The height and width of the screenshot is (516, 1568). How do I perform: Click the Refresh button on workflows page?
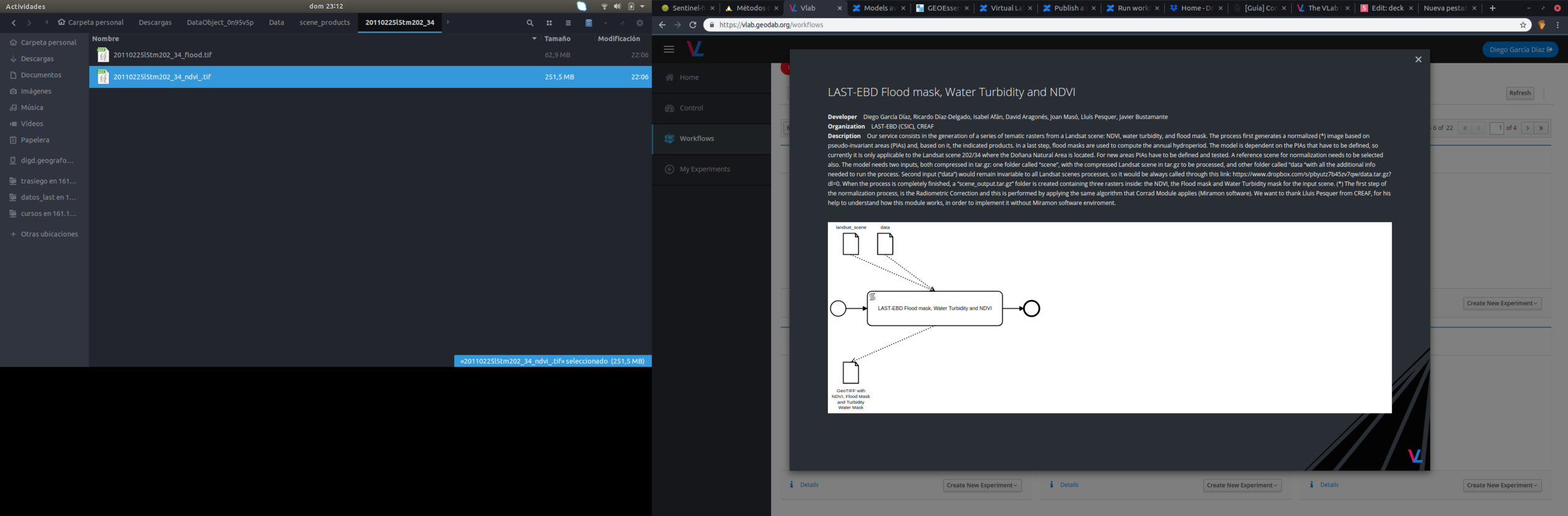[x=1520, y=93]
